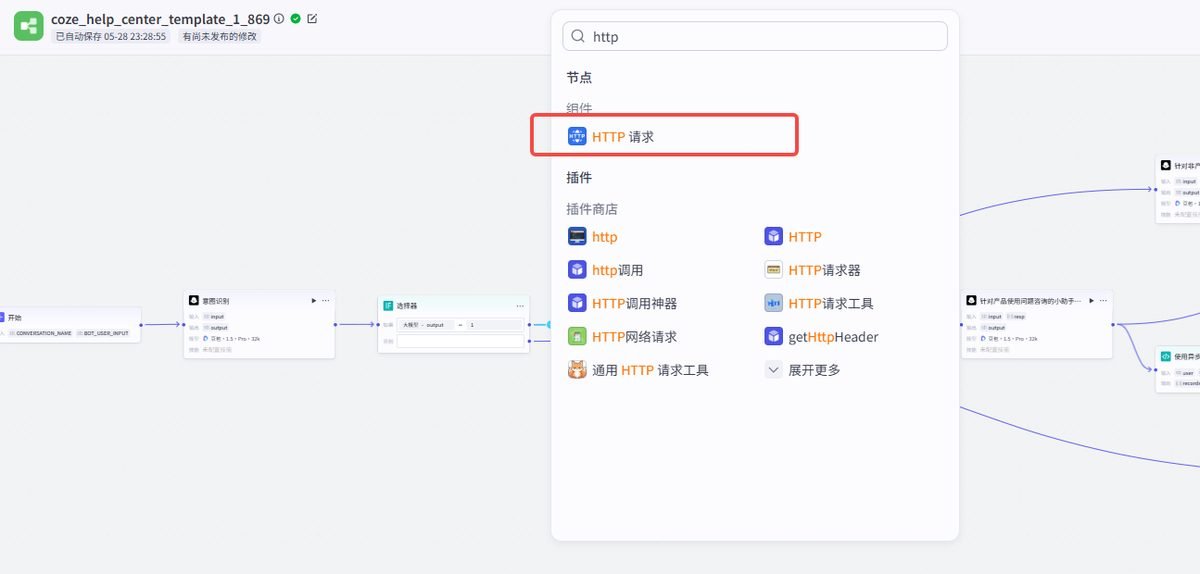Click the green HTTP网络请求 icon

577,337
